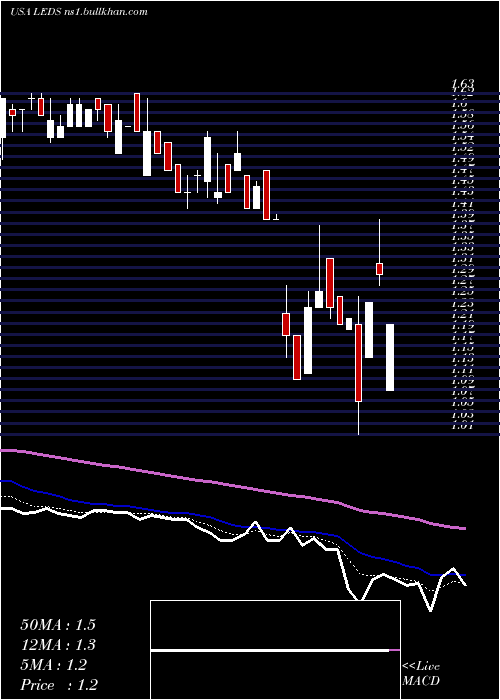Click the '<<Live MACD' label
Image resolution: width=500 pixels, height=700 pixels.
pyautogui.click(x=421, y=674)
